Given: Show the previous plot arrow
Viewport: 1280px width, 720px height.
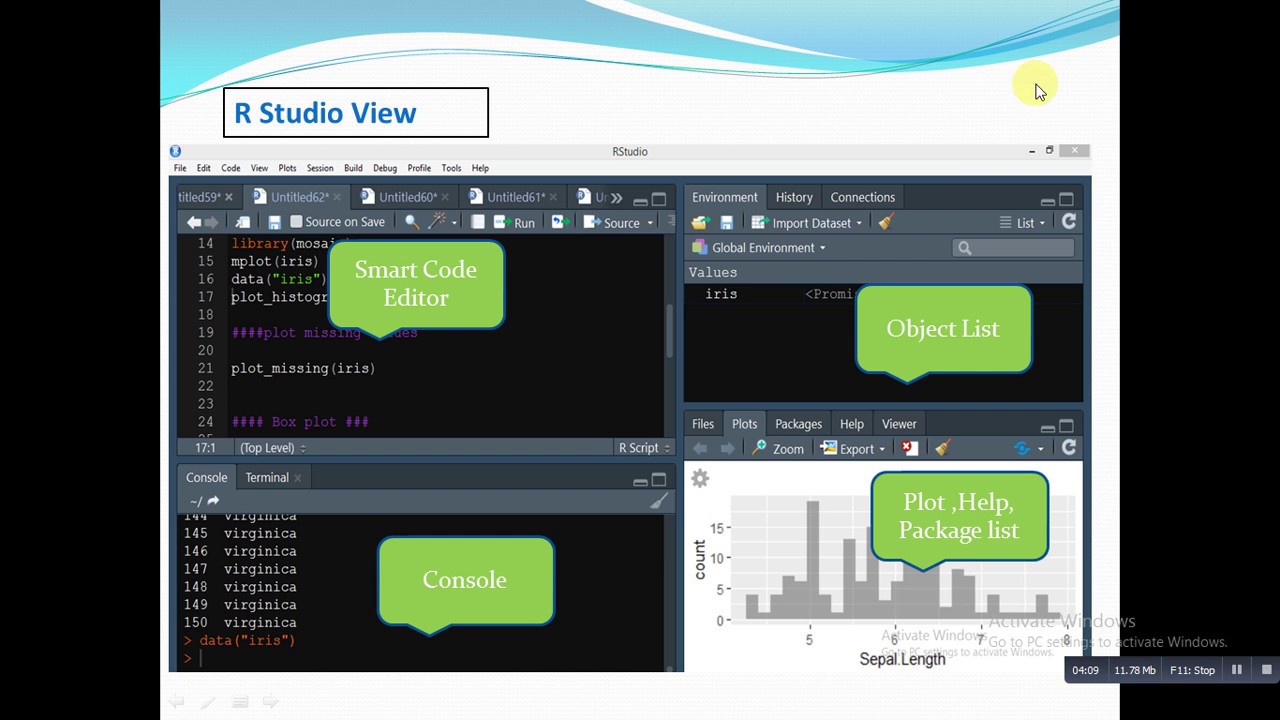Looking at the screenshot, I should pyautogui.click(x=700, y=449).
